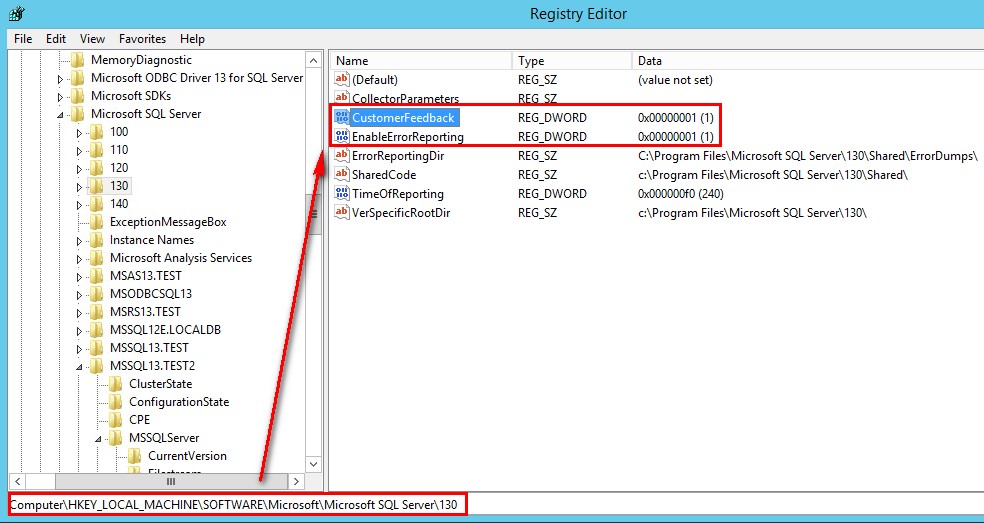The image size is (984, 523).
Task: Click the folder icon for key 120
Action: pos(96,168)
